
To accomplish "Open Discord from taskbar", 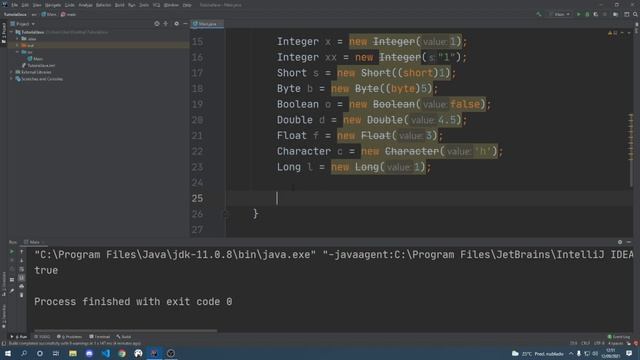I will [x=89, y=353].
